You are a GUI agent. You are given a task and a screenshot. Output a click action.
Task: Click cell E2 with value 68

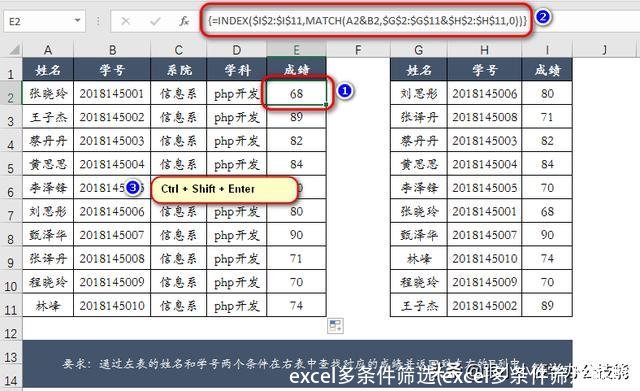[x=296, y=93]
